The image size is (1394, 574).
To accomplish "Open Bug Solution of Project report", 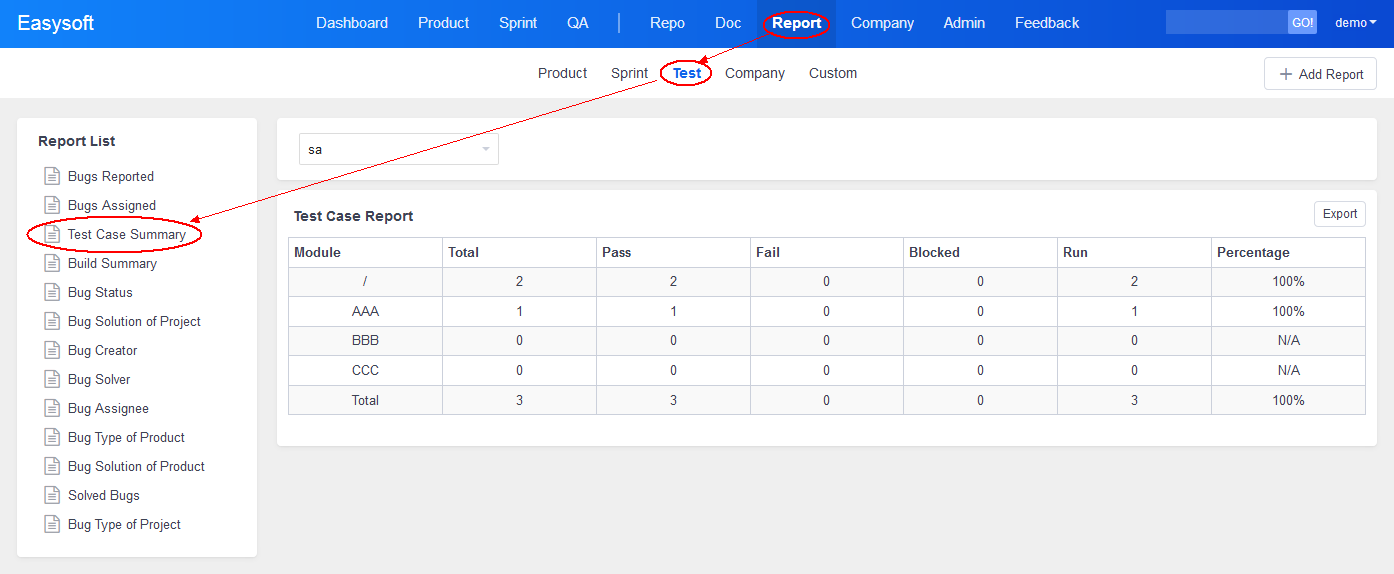I will pos(134,321).
